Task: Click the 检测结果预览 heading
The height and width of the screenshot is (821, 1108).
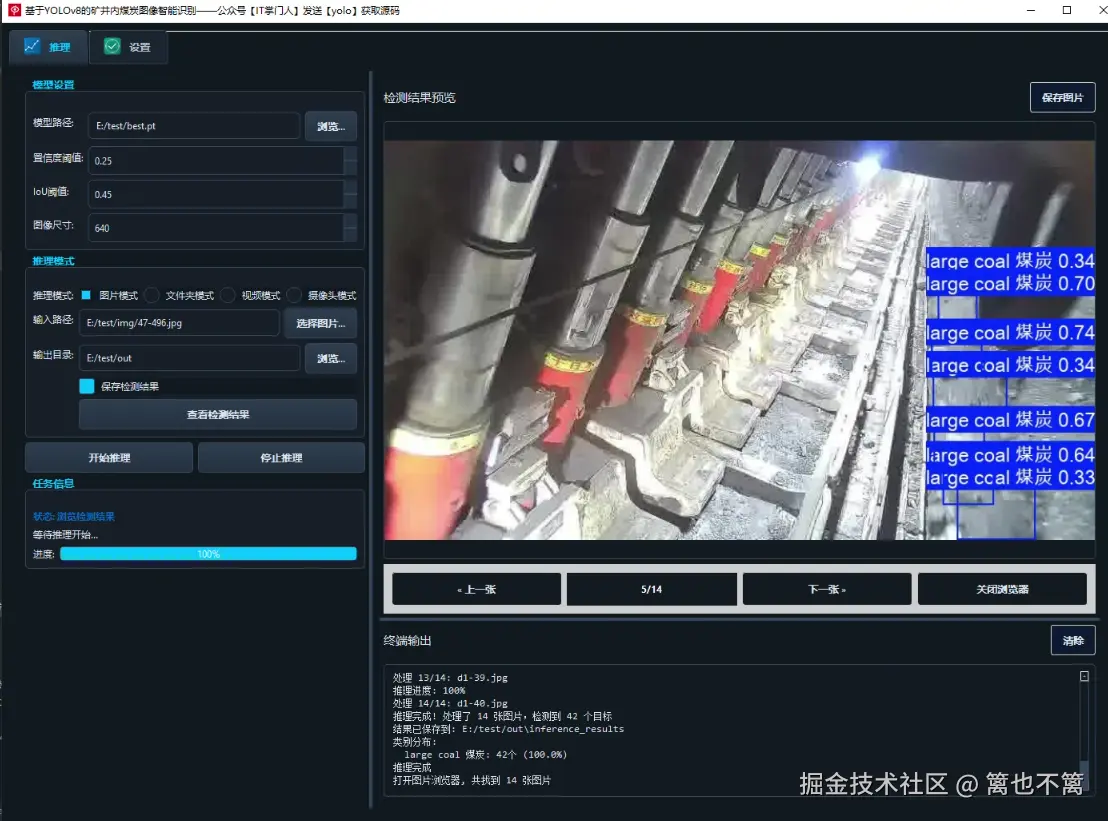Action: click(420, 98)
